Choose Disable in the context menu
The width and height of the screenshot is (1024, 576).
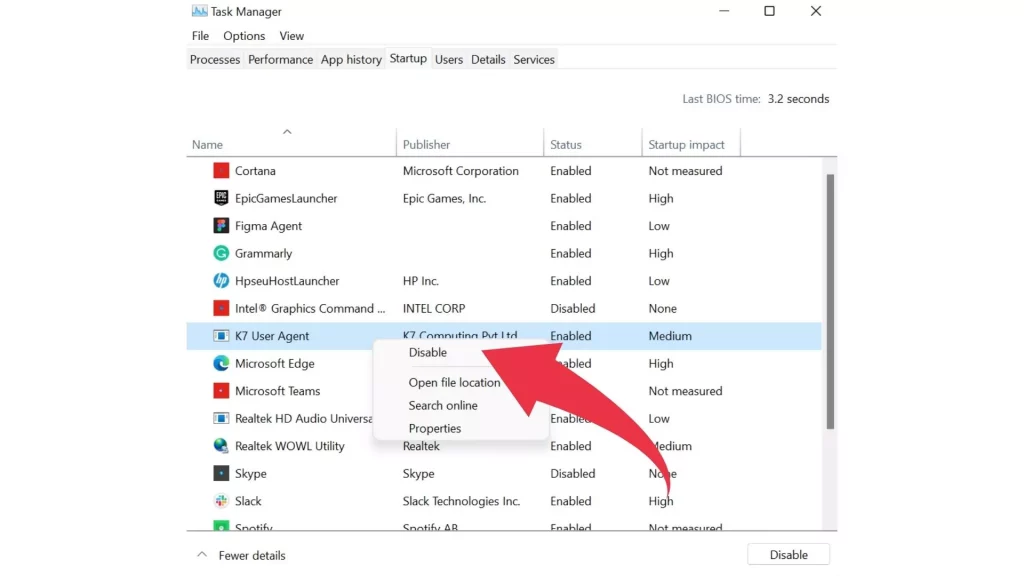pyautogui.click(x=428, y=353)
